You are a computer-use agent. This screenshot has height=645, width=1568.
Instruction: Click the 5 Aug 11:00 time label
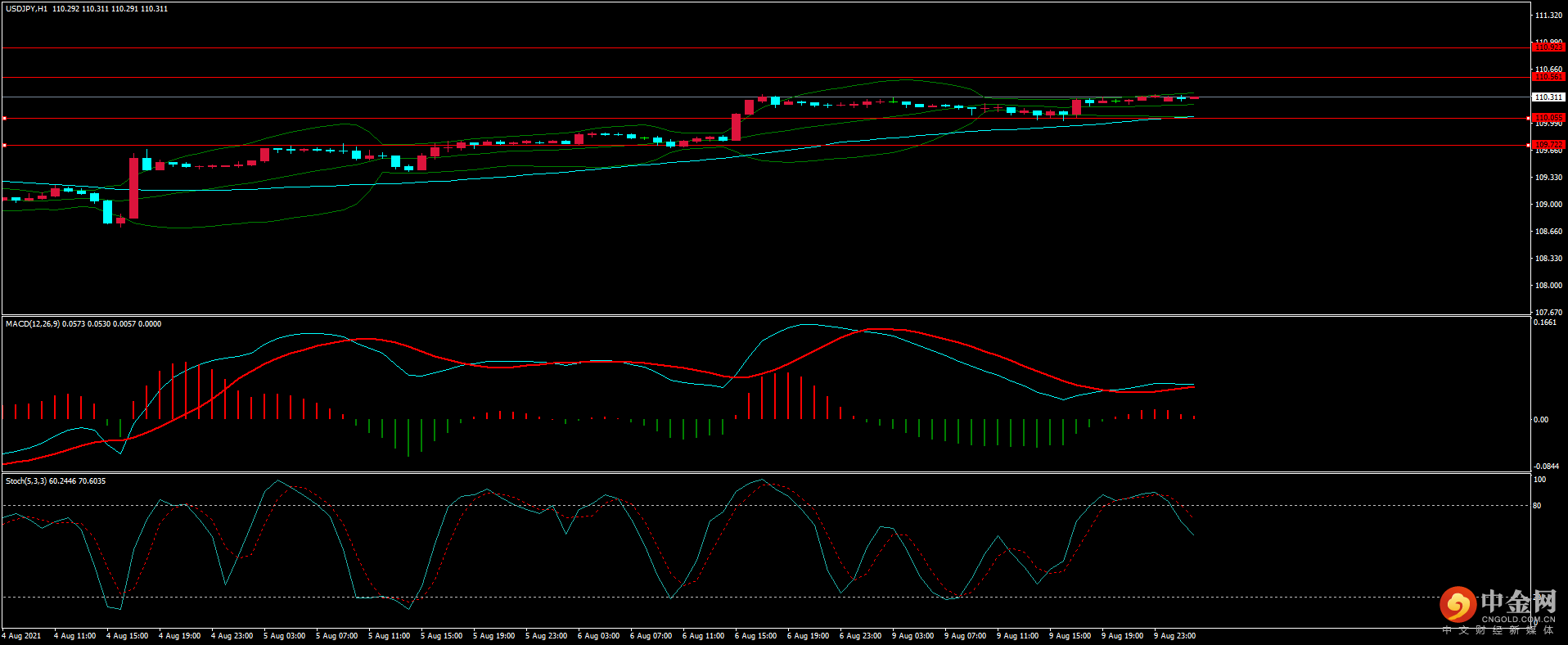pos(389,636)
